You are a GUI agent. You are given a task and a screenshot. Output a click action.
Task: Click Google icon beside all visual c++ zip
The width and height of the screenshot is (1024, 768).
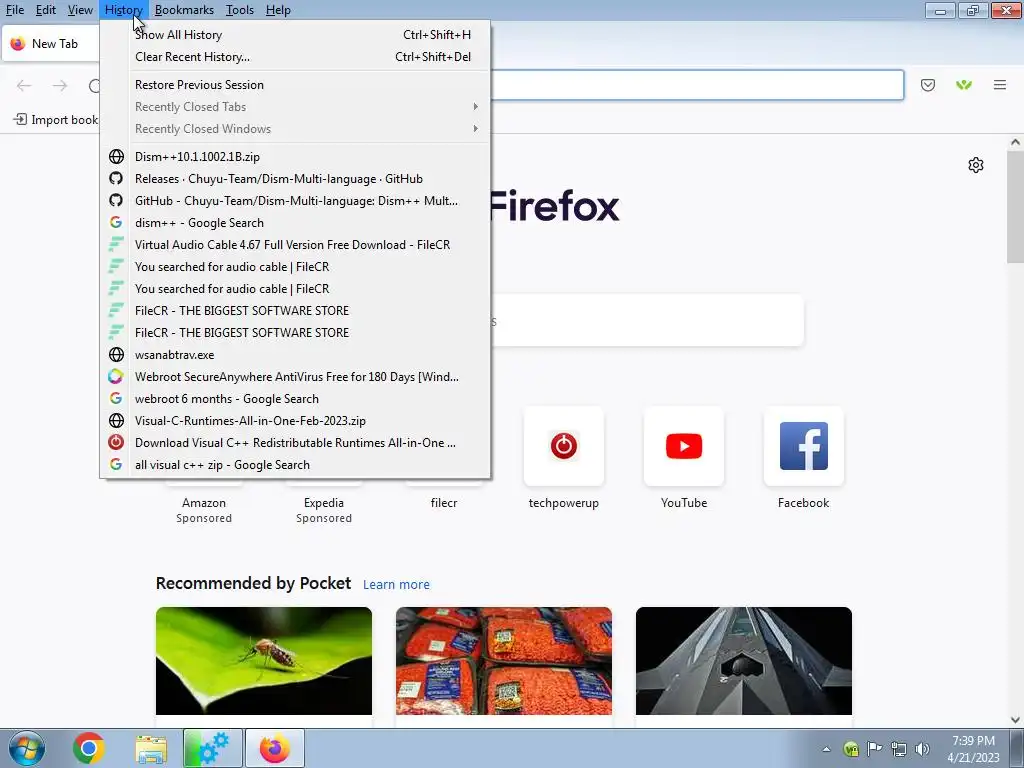pos(116,464)
